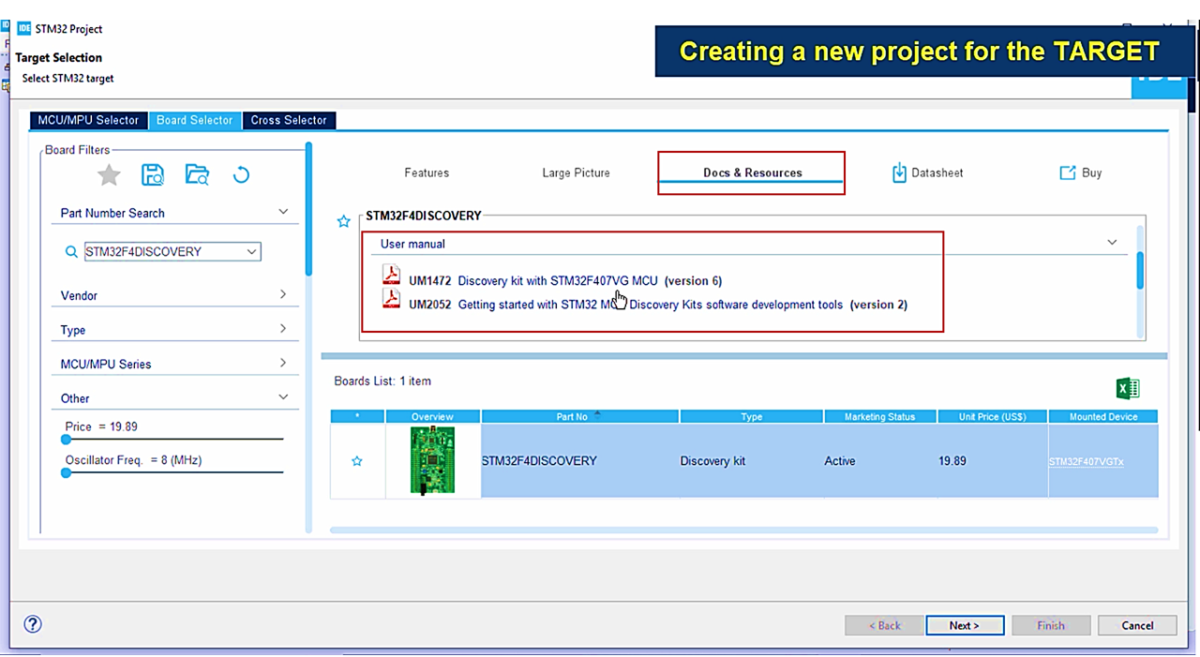The image size is (1200, 657).
Task: Click the Buy external link icon
Action: point(1067,172)
